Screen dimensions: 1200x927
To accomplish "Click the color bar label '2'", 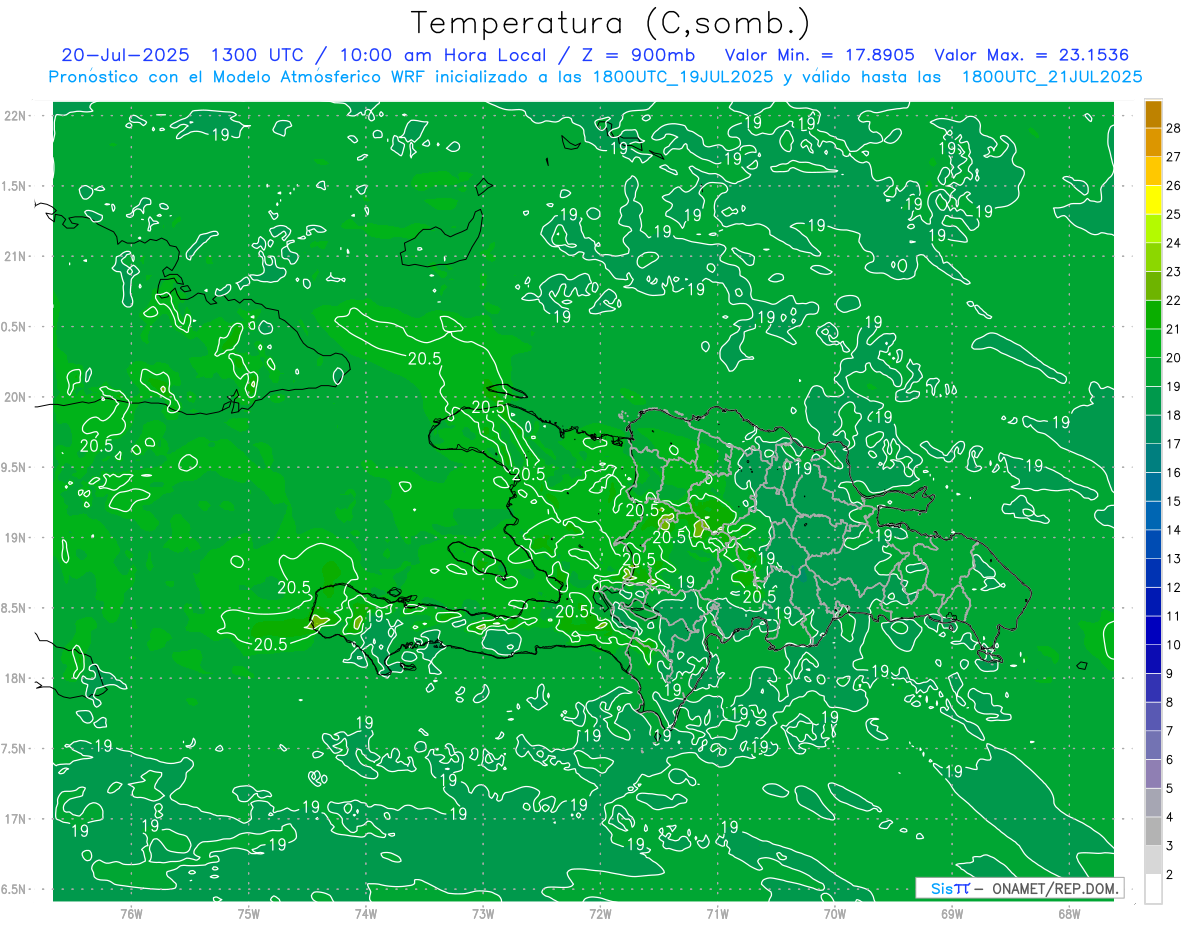I will click(1170, 874).
